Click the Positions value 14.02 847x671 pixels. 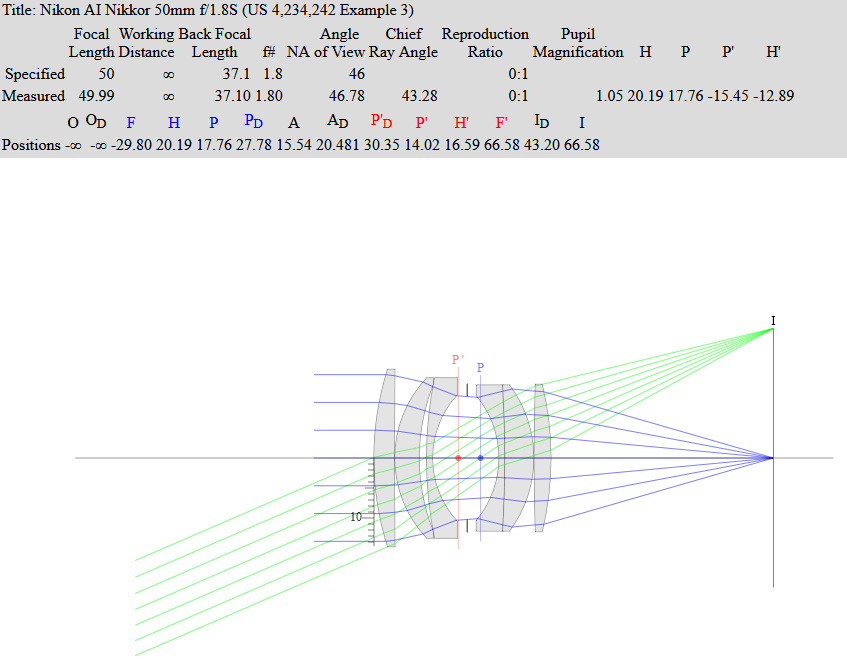point(422,145)
